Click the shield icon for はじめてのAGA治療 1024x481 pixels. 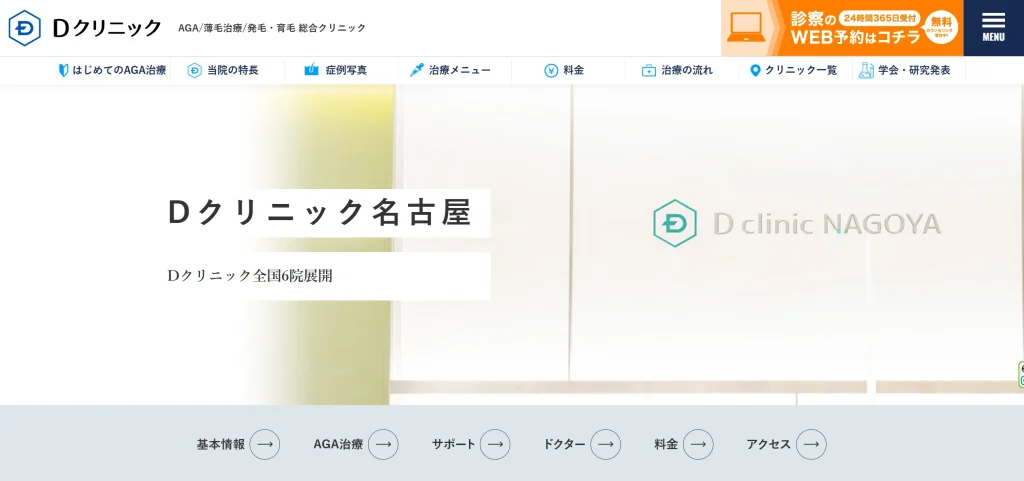tap(63, 71)
